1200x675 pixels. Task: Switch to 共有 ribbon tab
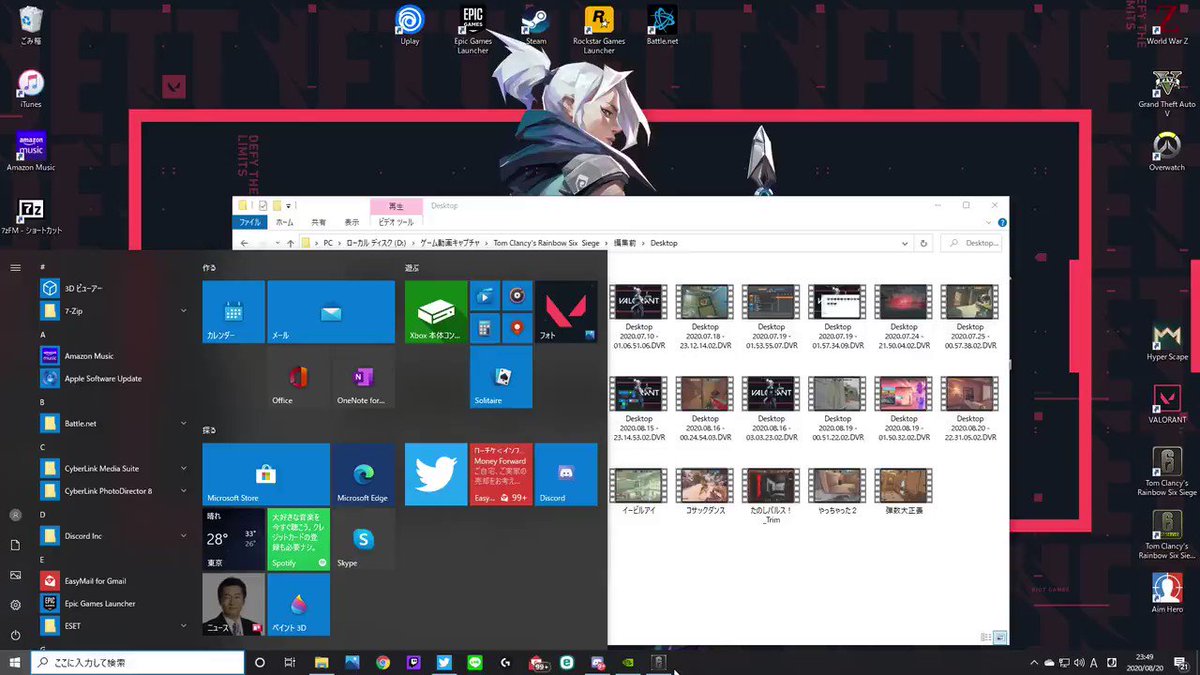[x=319, y=222]
